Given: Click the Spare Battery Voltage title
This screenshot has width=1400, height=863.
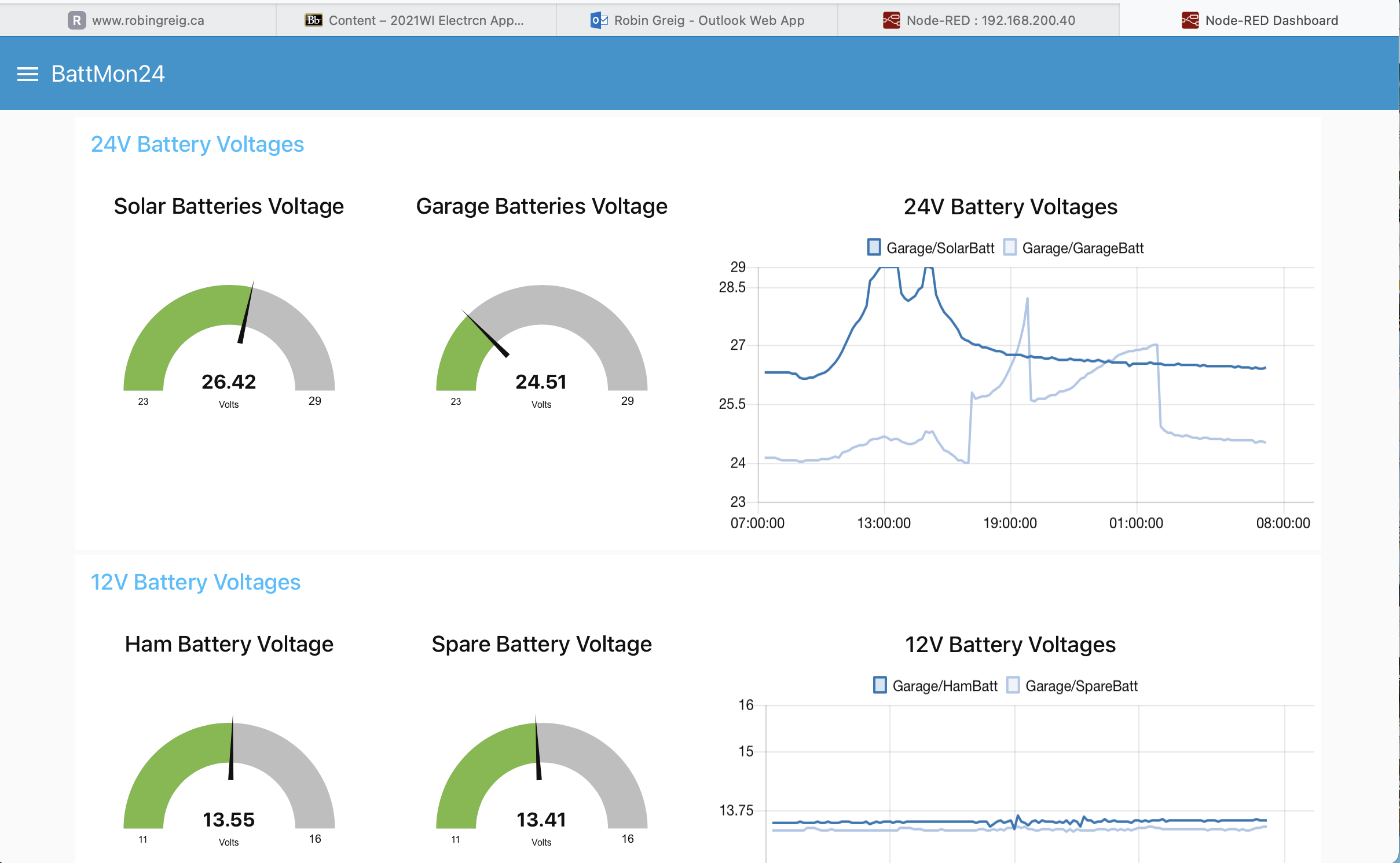Looking at the screenshot, I should 542,645.
